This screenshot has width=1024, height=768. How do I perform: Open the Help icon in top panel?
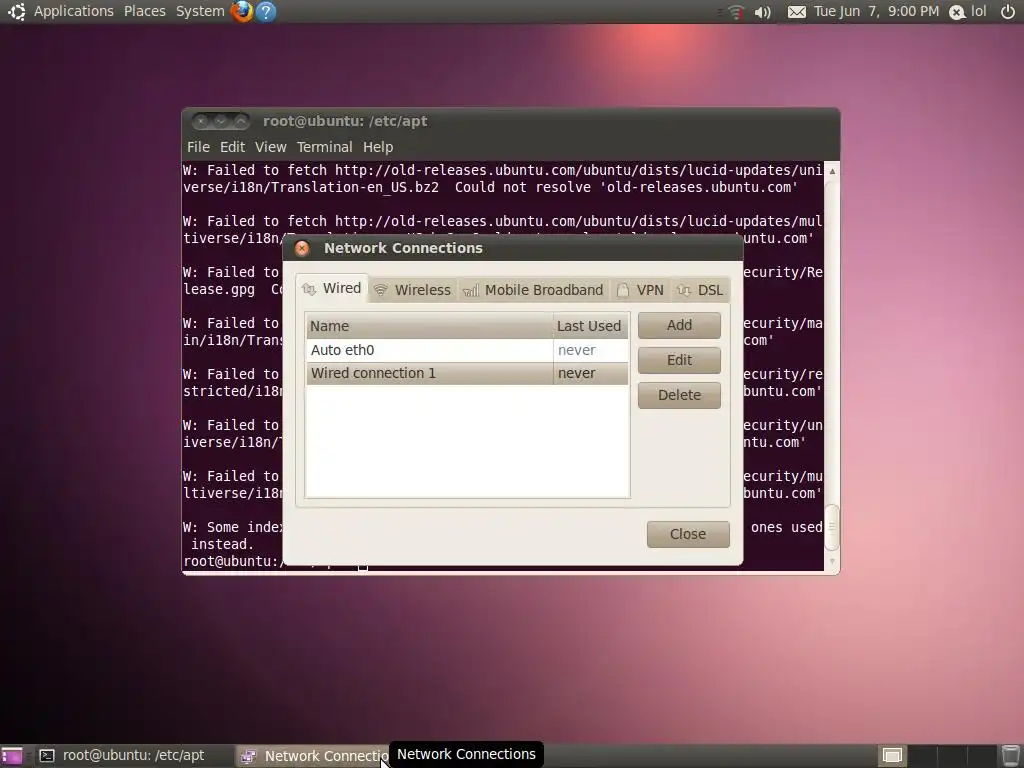point(266,11)
